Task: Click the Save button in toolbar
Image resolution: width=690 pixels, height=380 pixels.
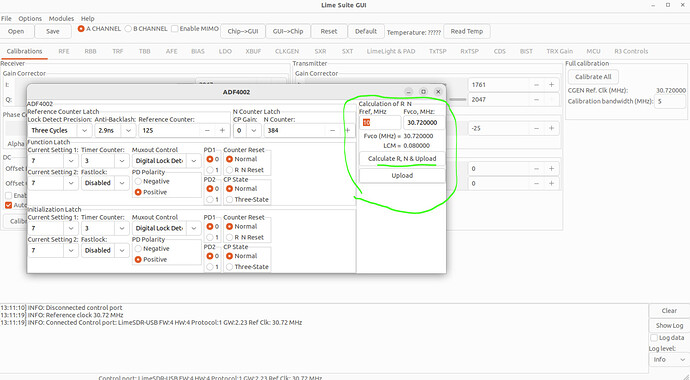Action: (53, 31)
